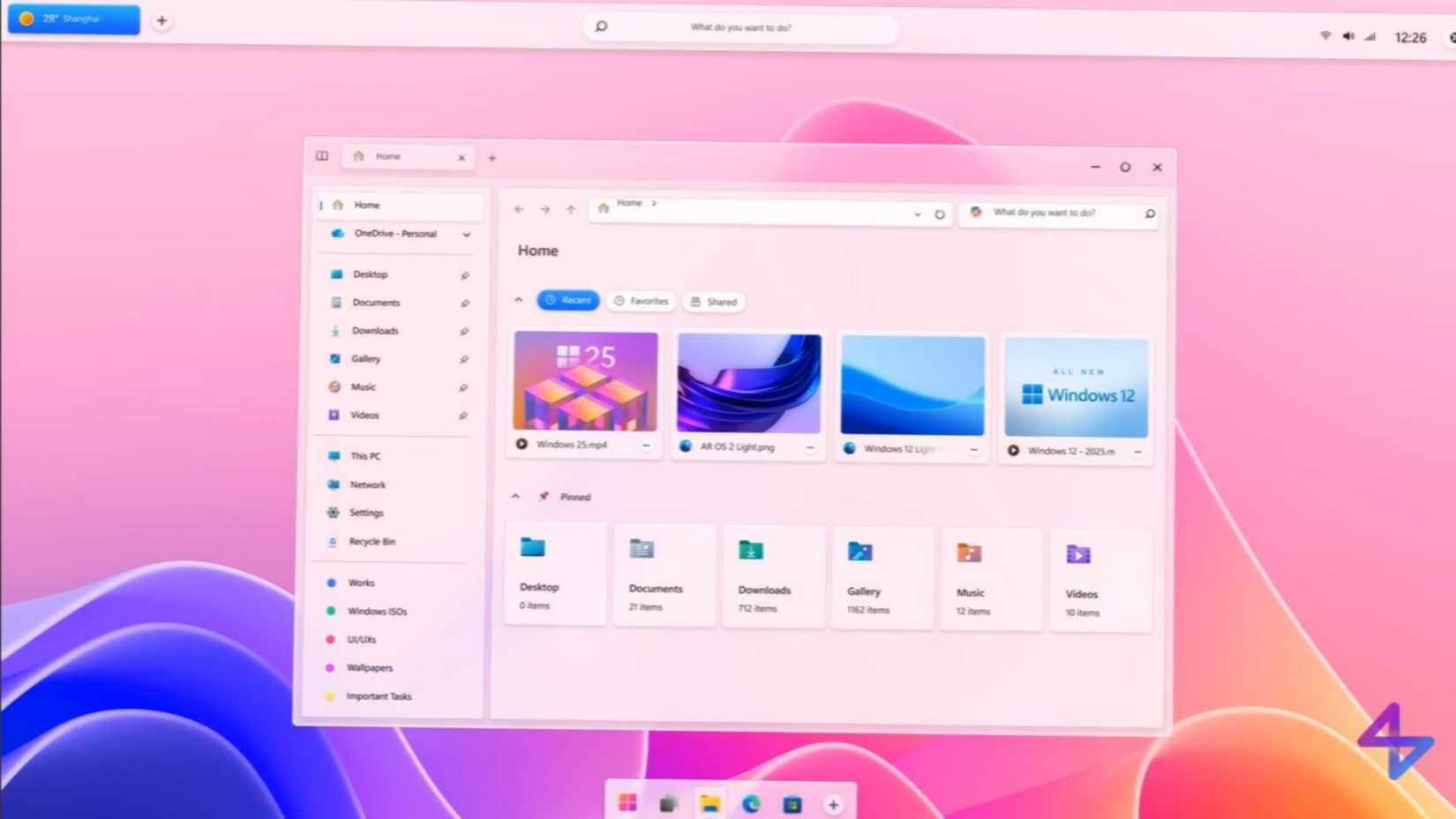
Task: Go back using the back arrow
Action: 519,209
